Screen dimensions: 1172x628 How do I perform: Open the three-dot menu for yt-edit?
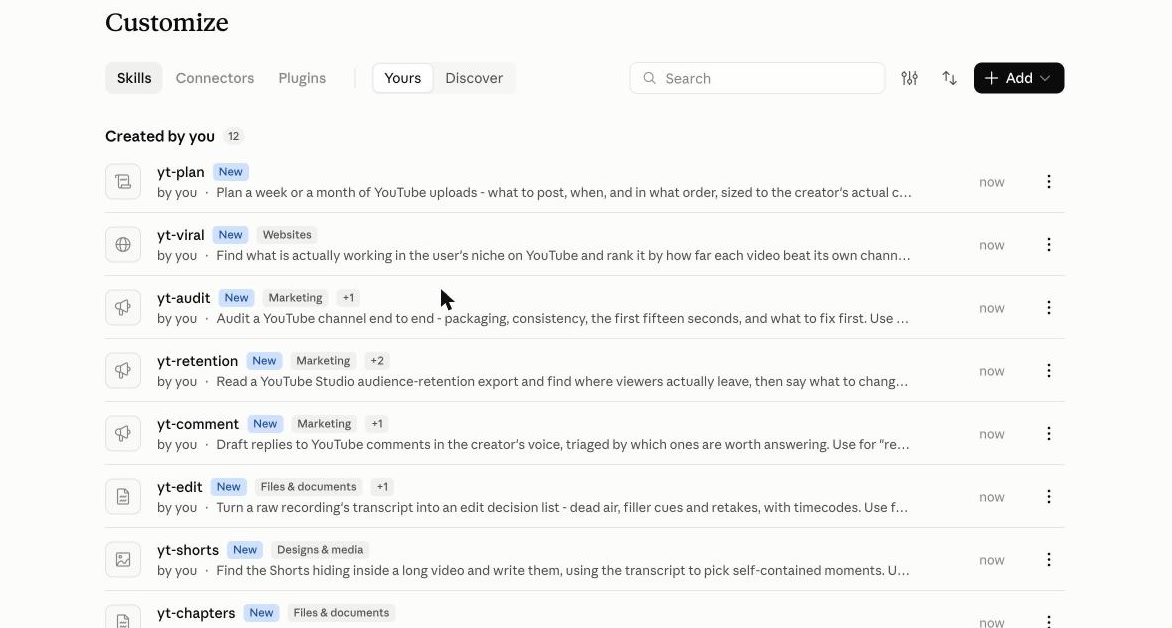tap(1049, 496)
